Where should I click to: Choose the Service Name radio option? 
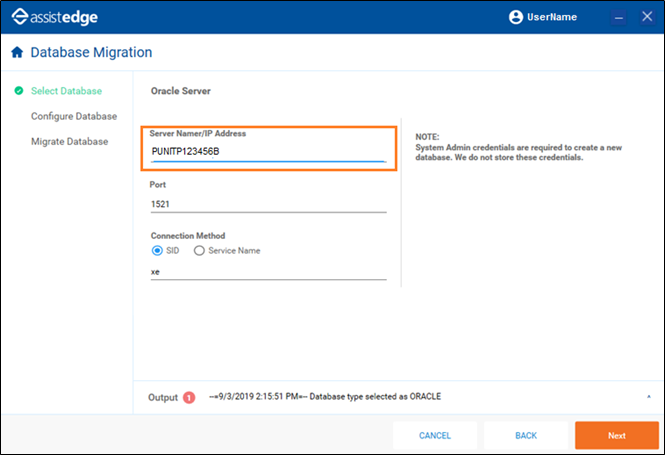[199, 251]
